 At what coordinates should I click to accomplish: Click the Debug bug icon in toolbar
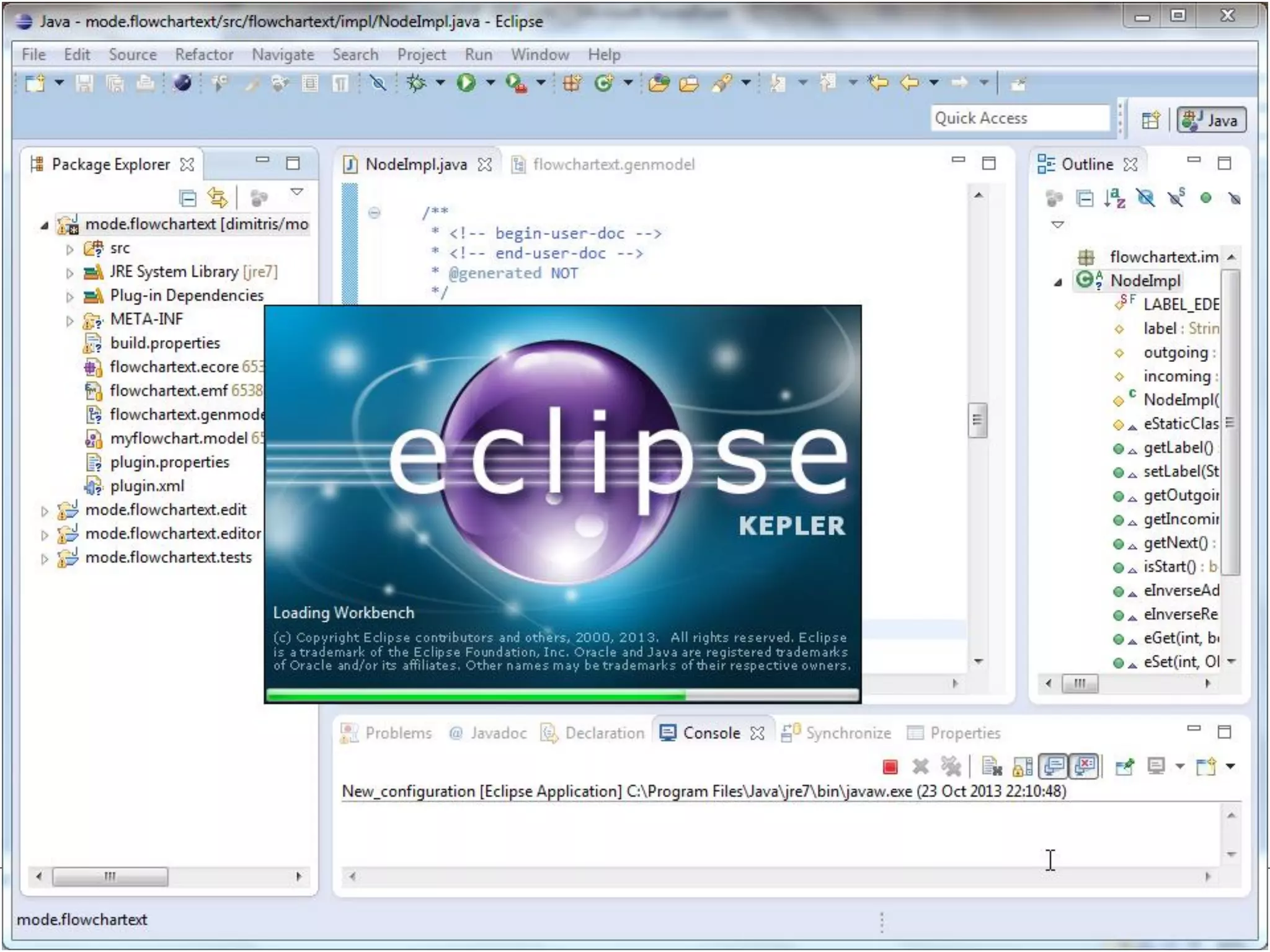(x=416, y=82)
